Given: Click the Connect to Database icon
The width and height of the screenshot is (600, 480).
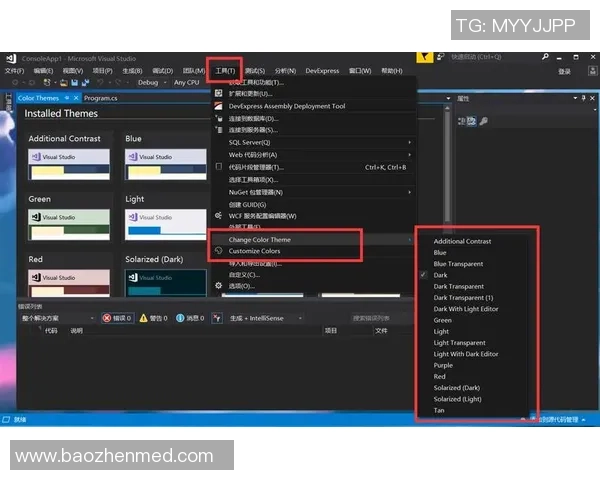Looking at the screenshot, I should 219,118.
